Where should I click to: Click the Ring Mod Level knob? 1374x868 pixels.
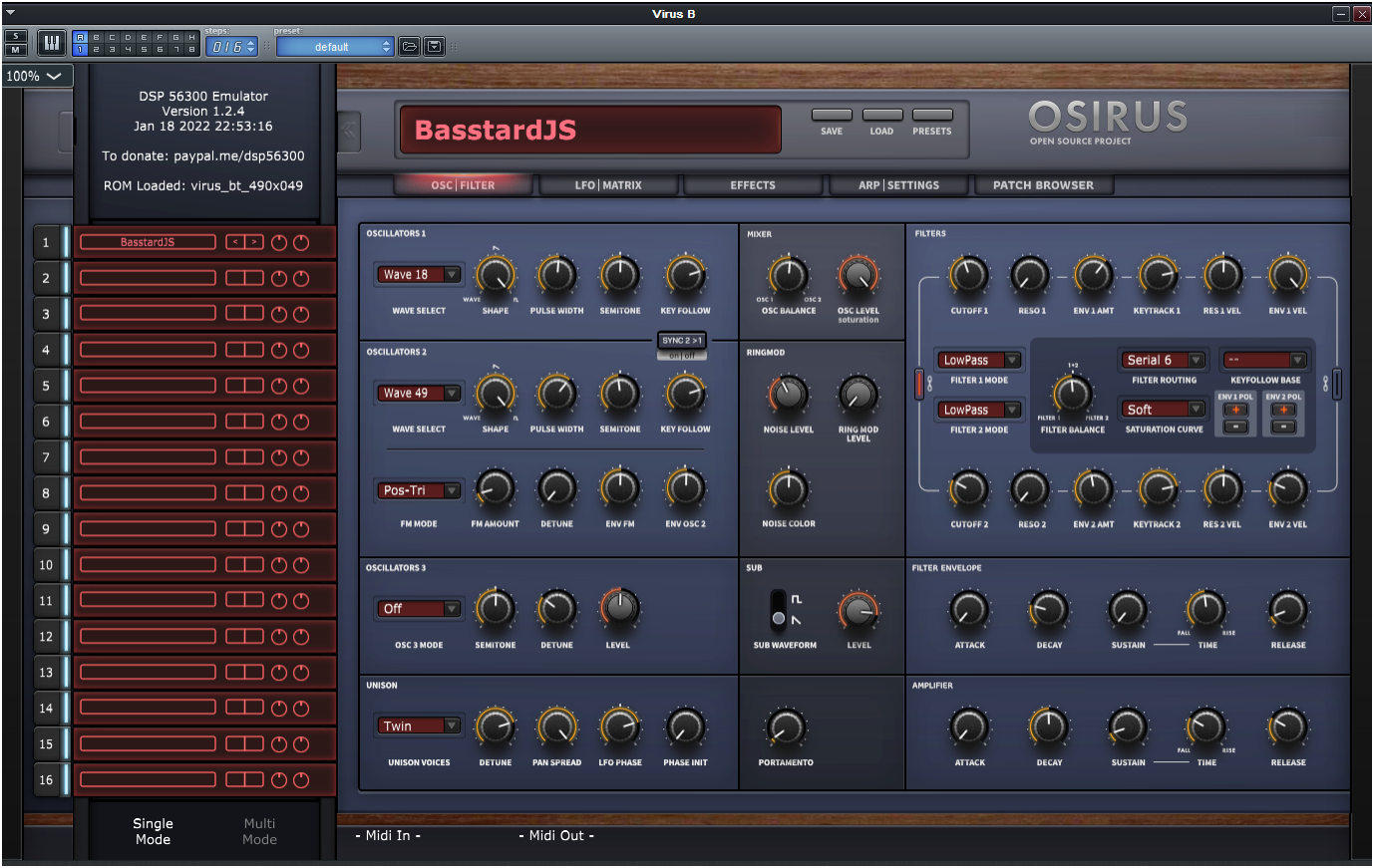point(858,394)
